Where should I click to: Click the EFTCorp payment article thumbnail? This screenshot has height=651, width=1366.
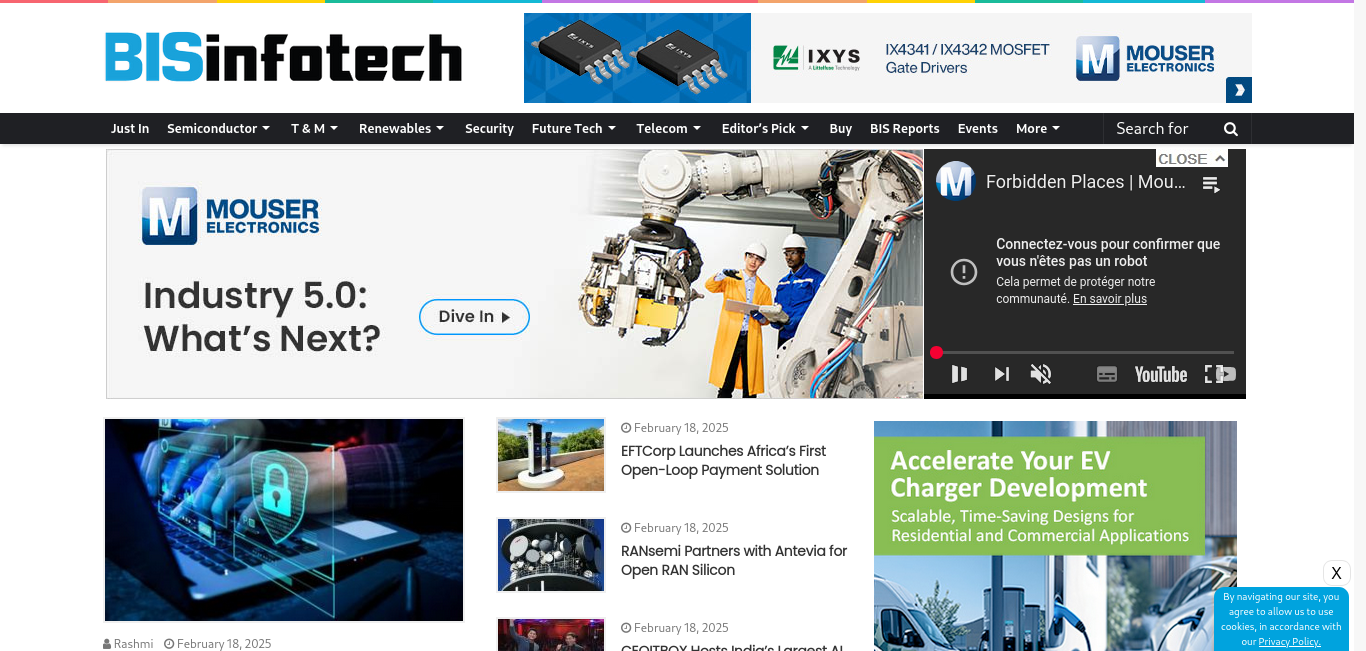point(551,455)
